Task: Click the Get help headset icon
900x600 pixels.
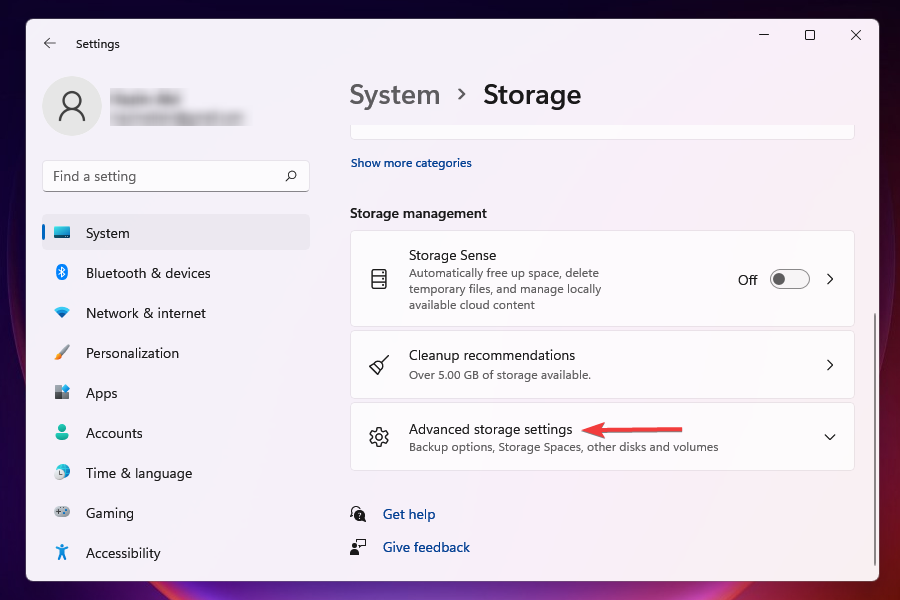Action: point(358,514)
